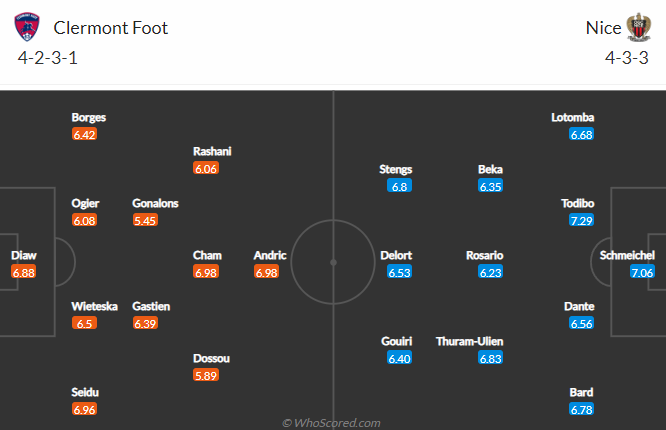Viewport: 666px width, 430px height.
Task: Click Stengs' 6.8 rating badge
Action: pos(401,186)
